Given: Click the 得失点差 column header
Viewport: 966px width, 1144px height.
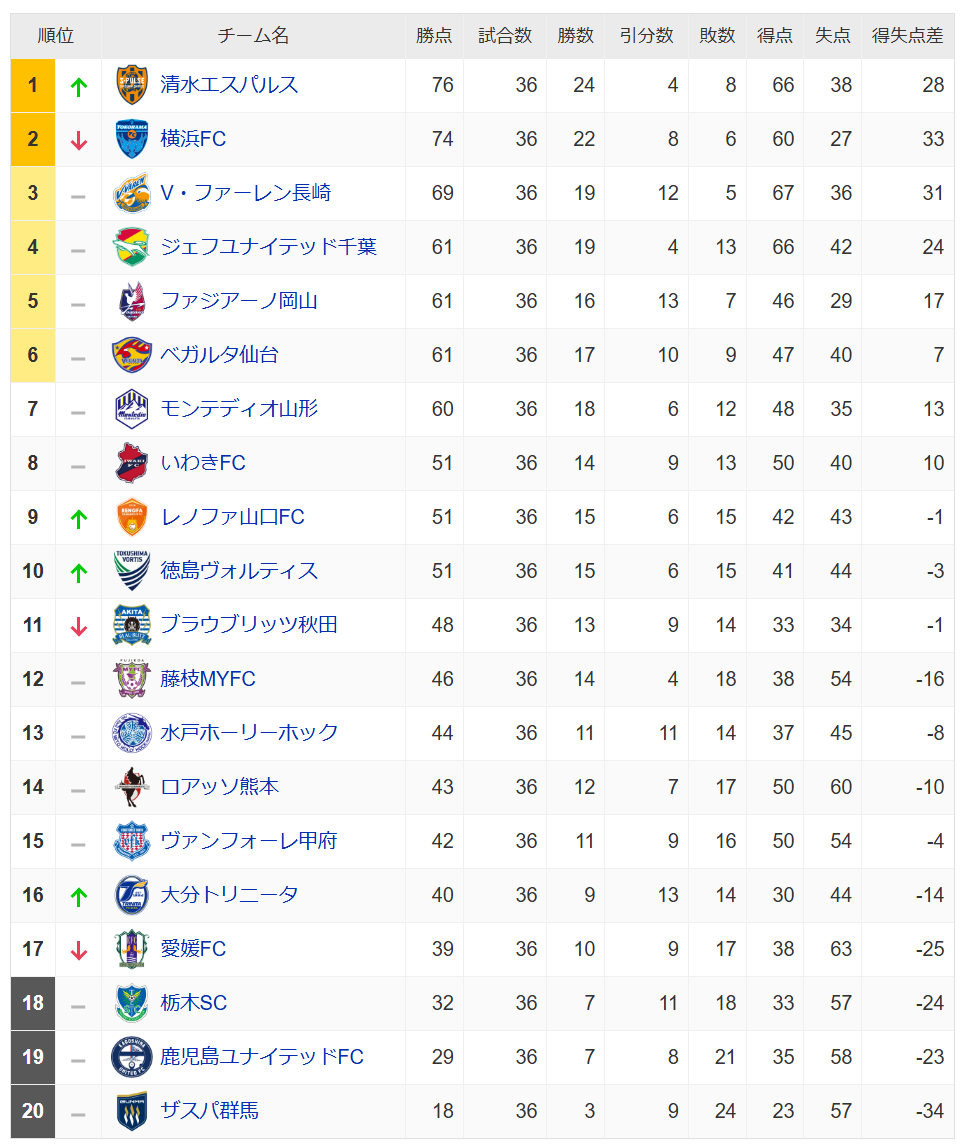Looking at the screenshot, I should [907, 36].
